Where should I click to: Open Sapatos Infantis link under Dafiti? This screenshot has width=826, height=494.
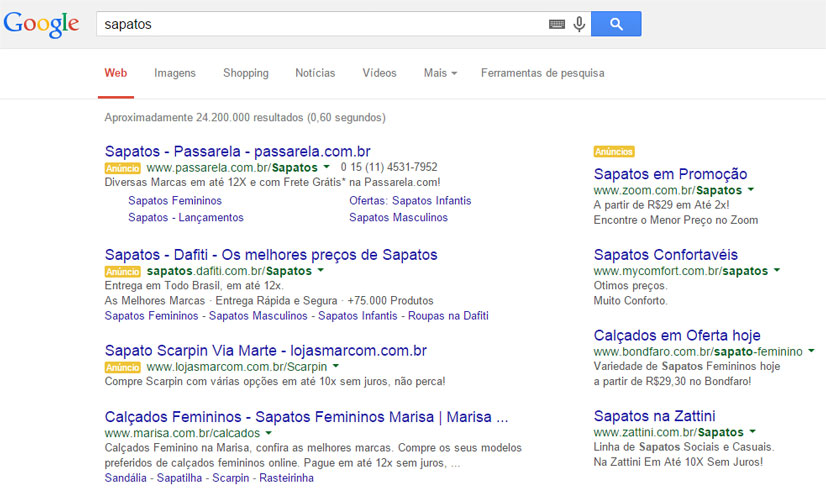click(x=358, y=315)
